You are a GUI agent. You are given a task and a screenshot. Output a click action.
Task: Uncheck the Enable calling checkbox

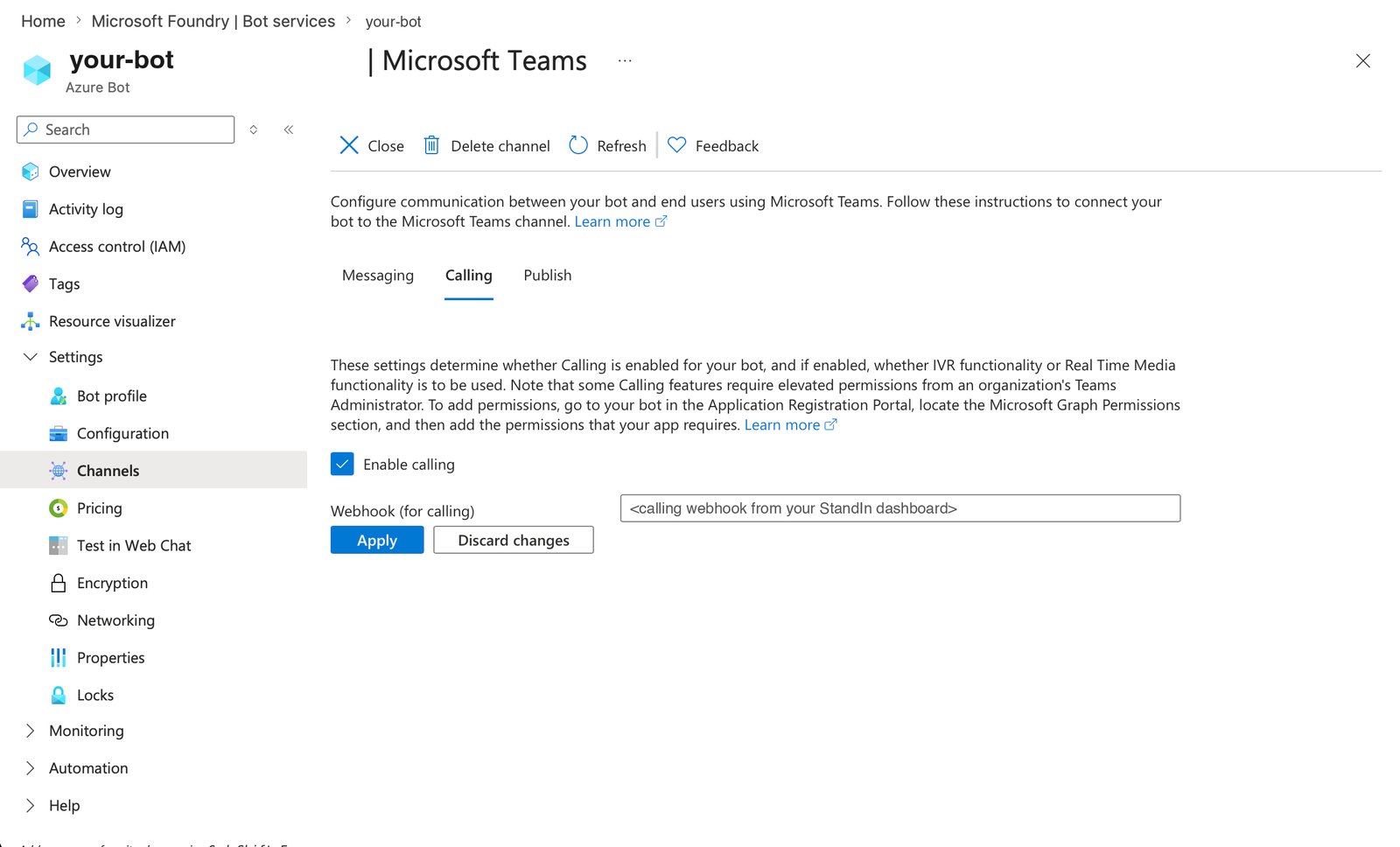342,464
